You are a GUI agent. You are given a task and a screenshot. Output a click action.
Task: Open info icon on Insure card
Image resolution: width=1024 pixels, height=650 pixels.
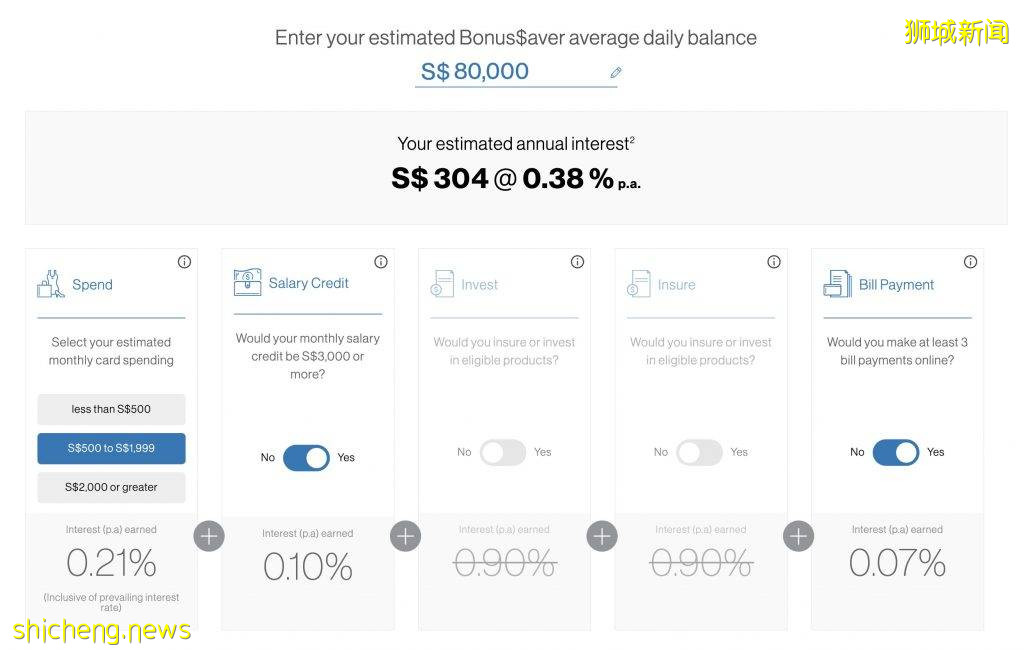click(x=774, y=262)
